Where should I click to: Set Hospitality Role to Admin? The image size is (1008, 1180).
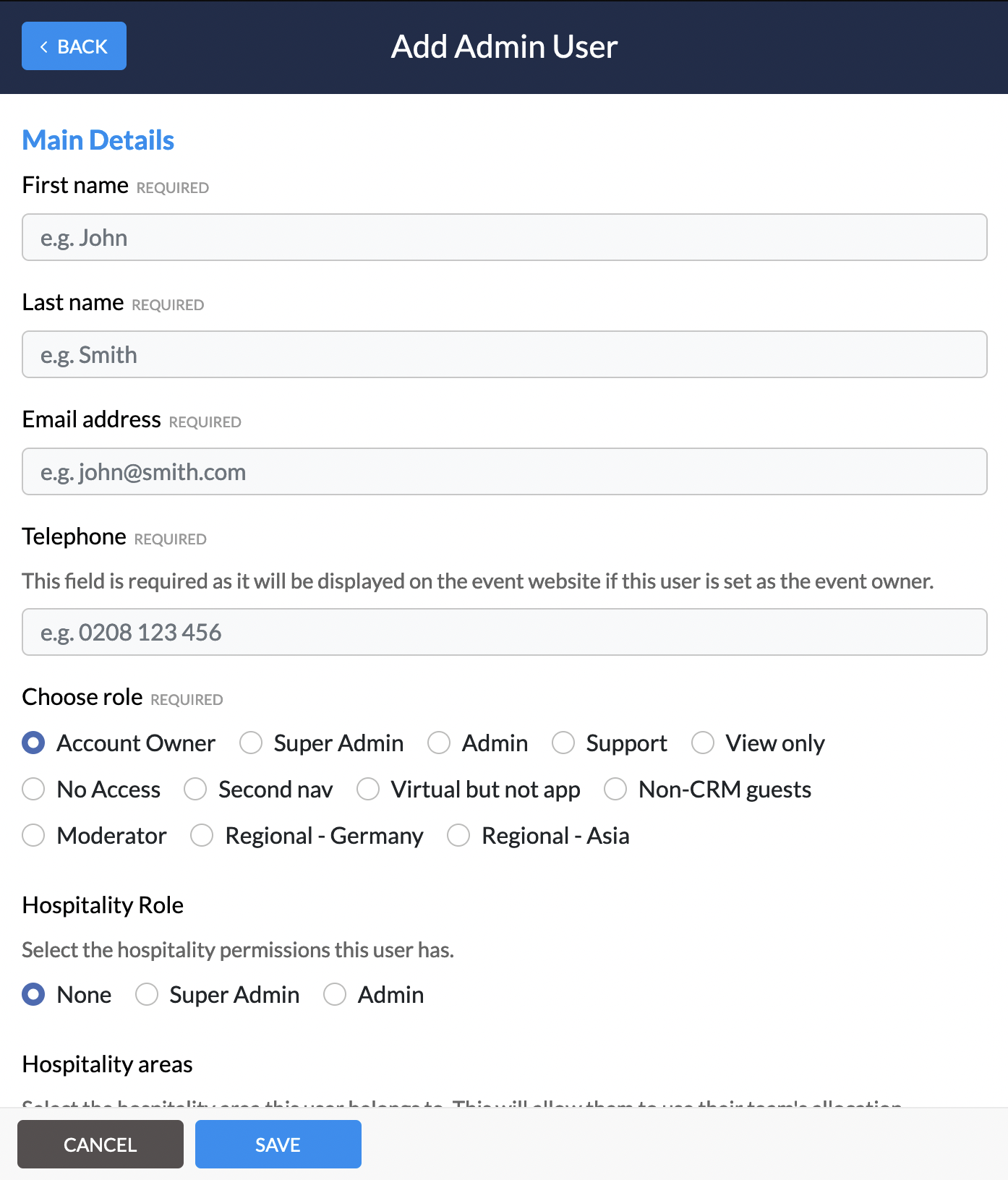[x=335, y=994]
